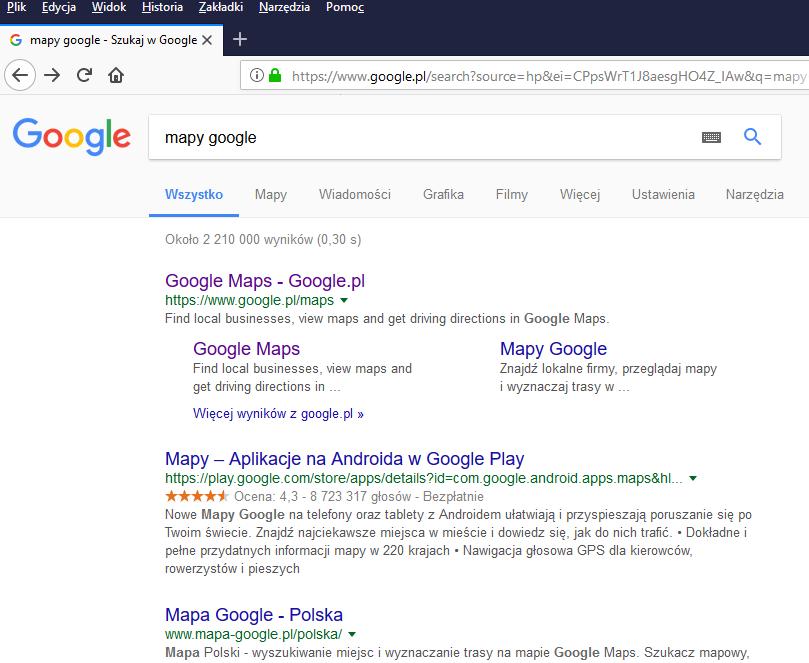This screenshot has width=809, height=663.
Task: Click the www.mapa-google.pl/polska/ green URL
Action: tap(253, 634)
